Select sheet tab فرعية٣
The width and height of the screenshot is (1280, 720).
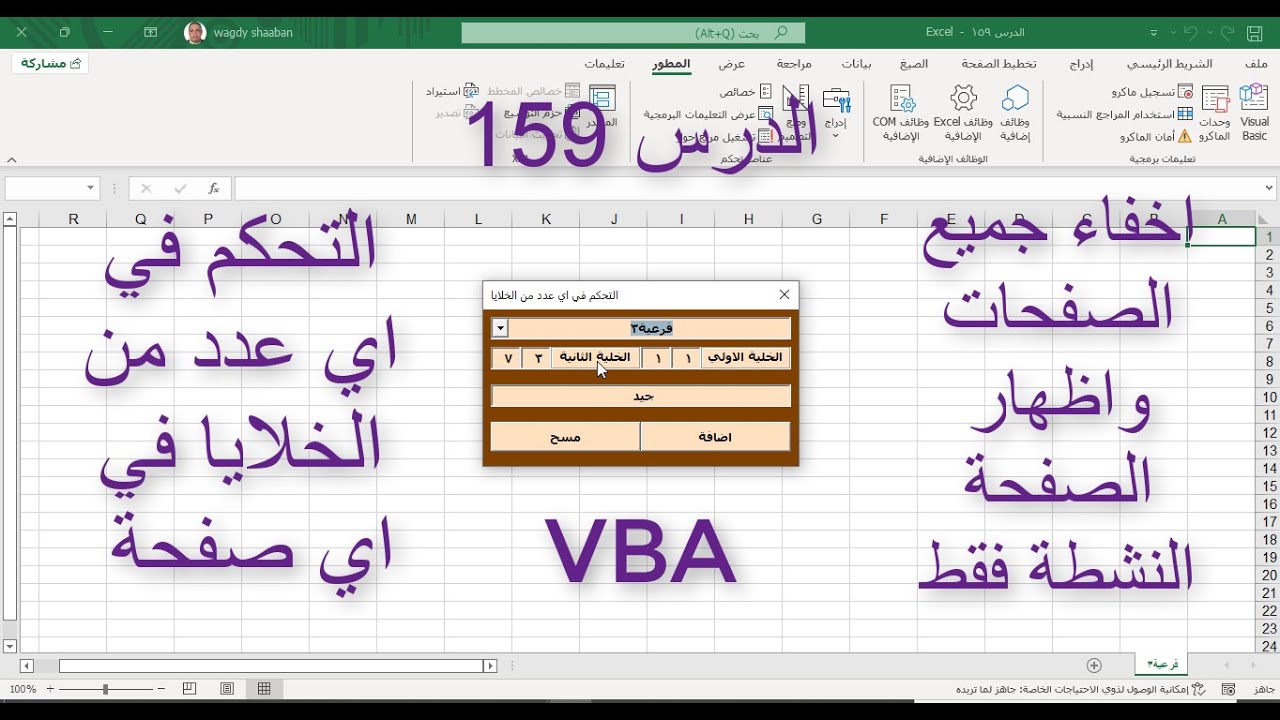coord(1162,664)
